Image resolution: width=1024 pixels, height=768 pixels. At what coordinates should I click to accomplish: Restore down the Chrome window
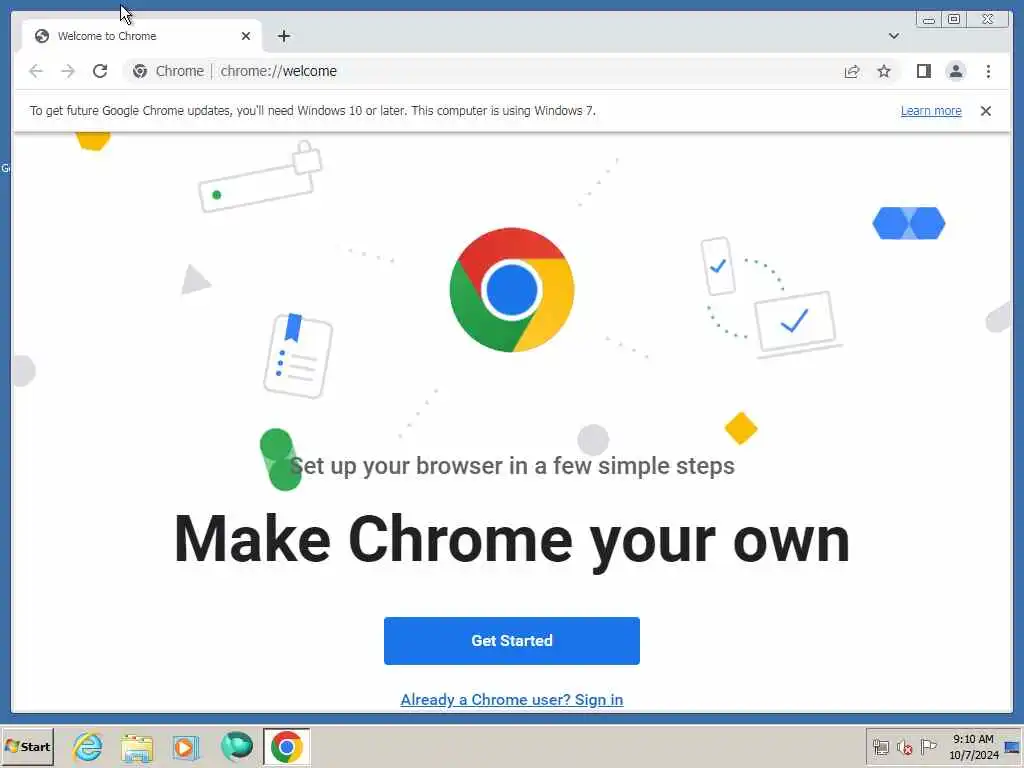click(x=953, y=20)
